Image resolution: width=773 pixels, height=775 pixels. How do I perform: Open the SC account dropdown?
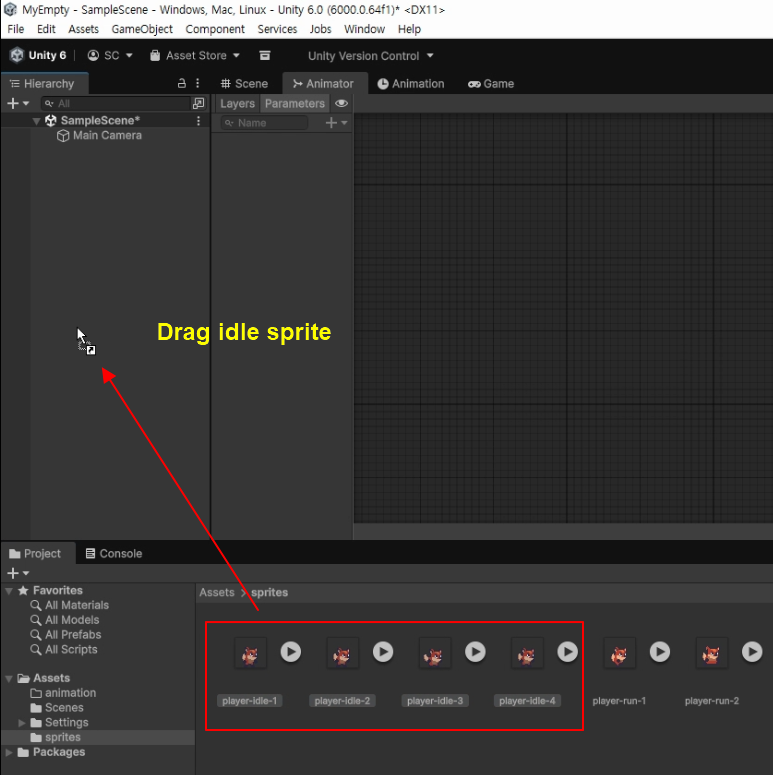point(110,56)
